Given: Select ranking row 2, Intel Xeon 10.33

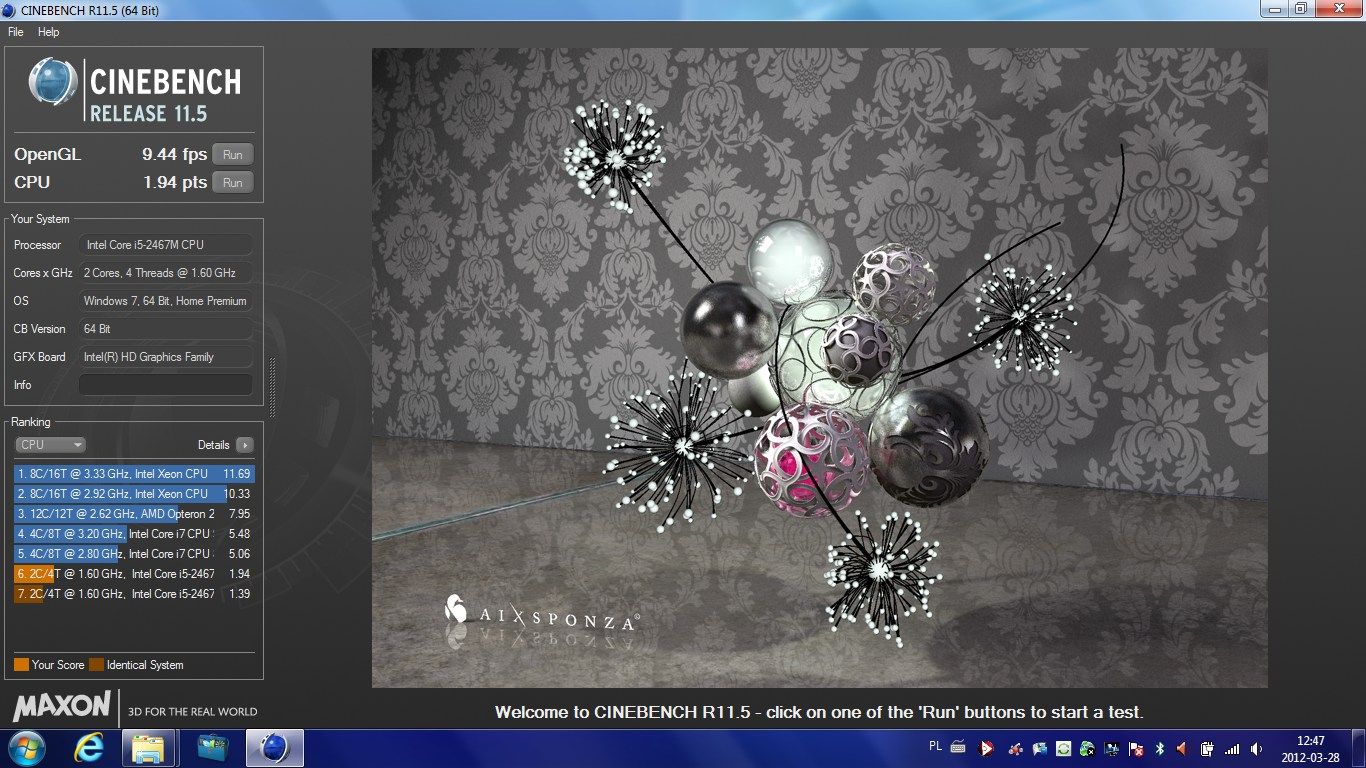Looking at the screenshot, I should click(x=134, y=494).
